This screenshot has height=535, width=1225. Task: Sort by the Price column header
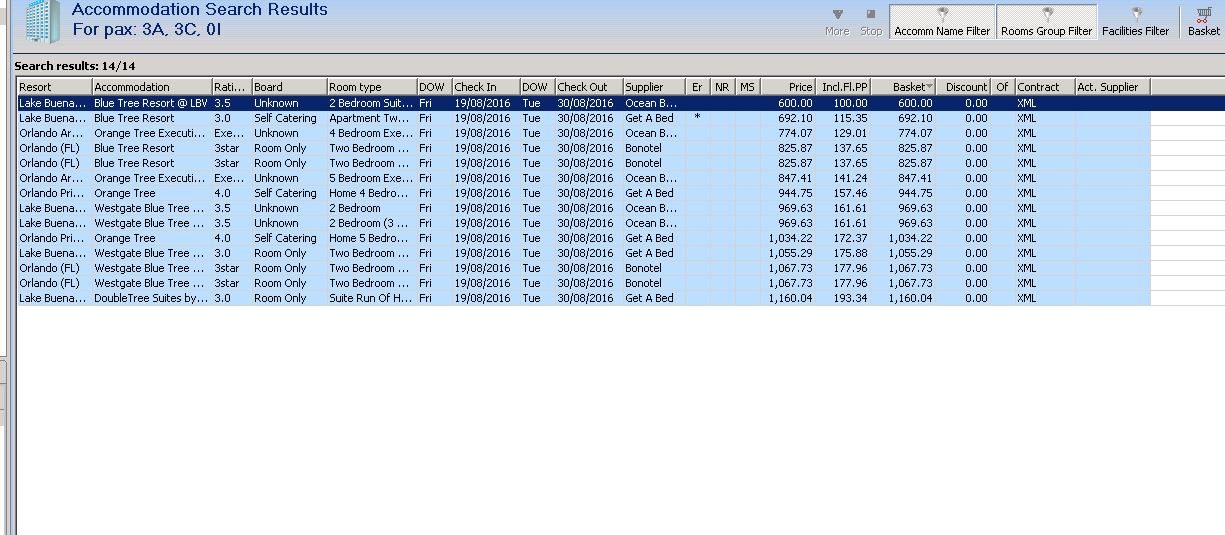point(788,87)
